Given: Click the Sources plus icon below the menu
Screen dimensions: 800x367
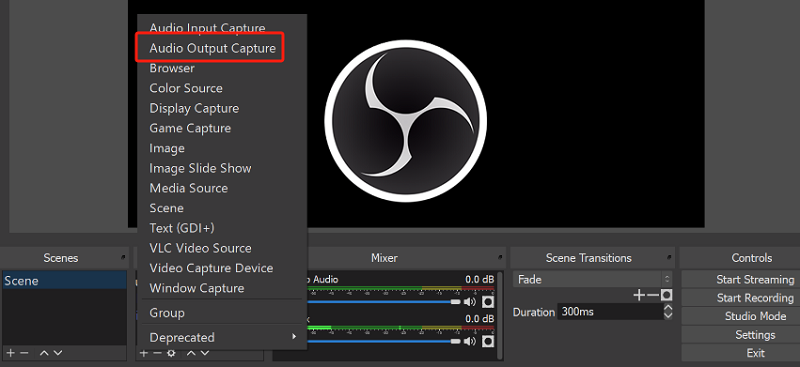Looking at the screenshot, I should [144, 353].
